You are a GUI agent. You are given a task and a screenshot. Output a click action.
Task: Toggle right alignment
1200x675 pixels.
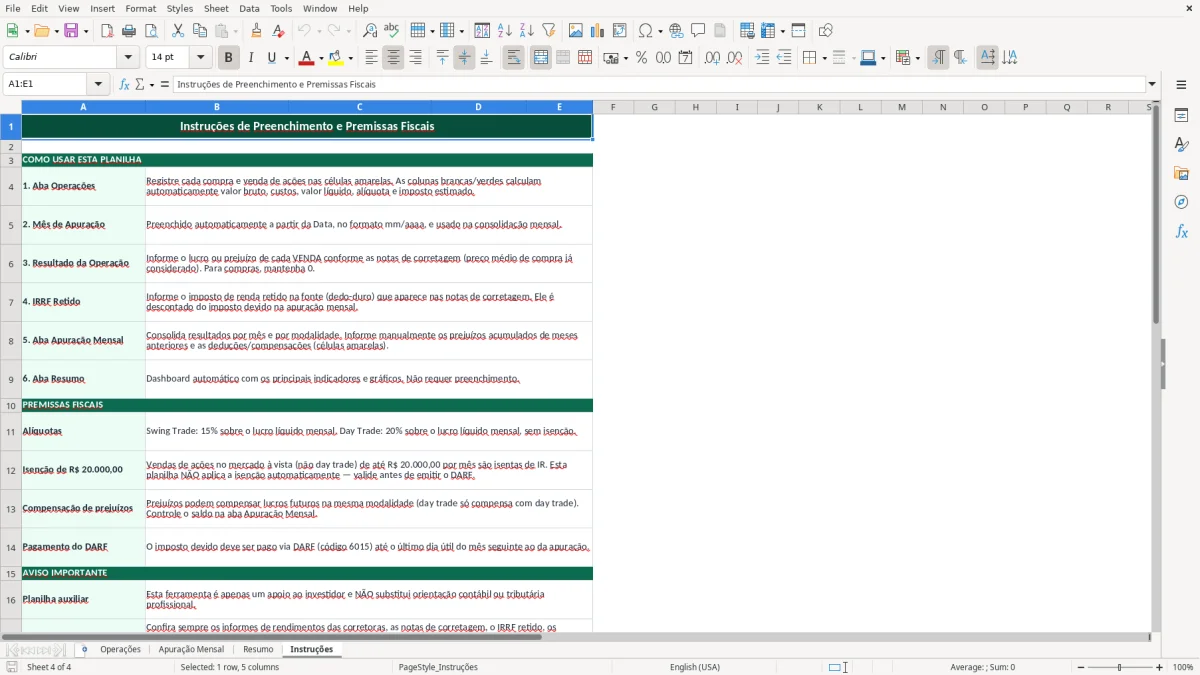[x=415, y=58]
